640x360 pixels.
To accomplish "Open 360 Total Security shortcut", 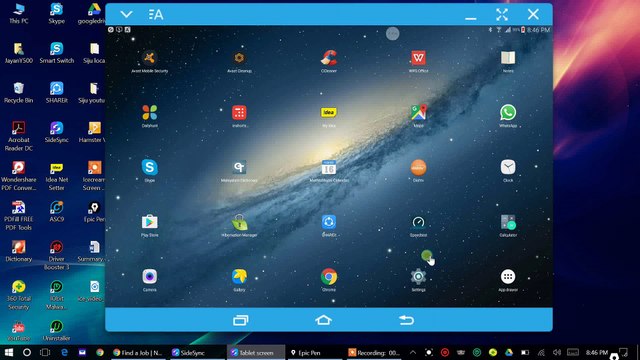I will (18, 295).
